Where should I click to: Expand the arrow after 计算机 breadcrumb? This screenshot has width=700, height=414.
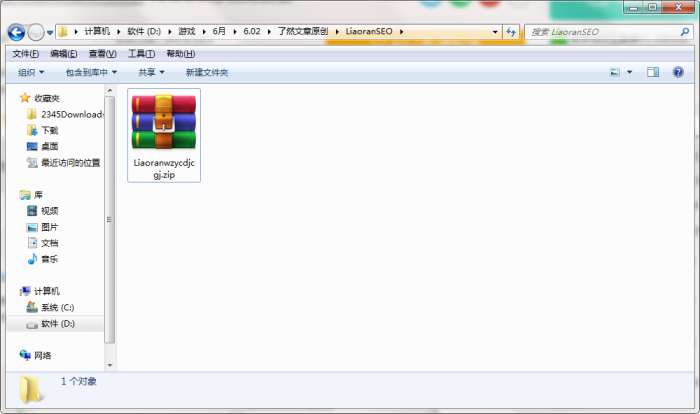pyautogui.click(x=119, y=32)
